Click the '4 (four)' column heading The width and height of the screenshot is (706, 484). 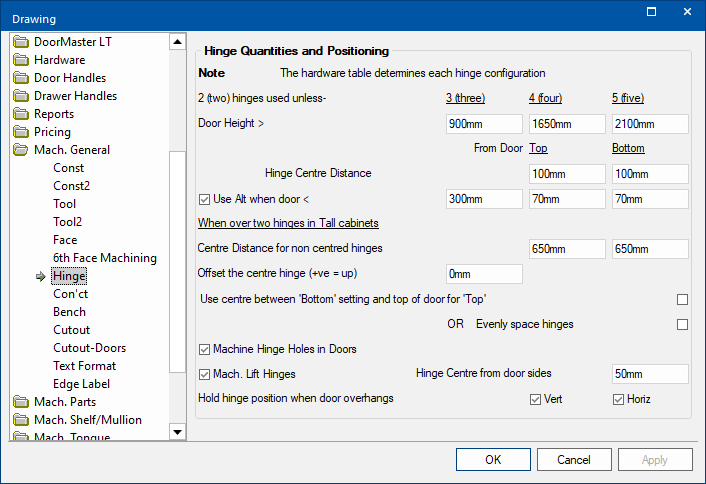coord(546,98)
